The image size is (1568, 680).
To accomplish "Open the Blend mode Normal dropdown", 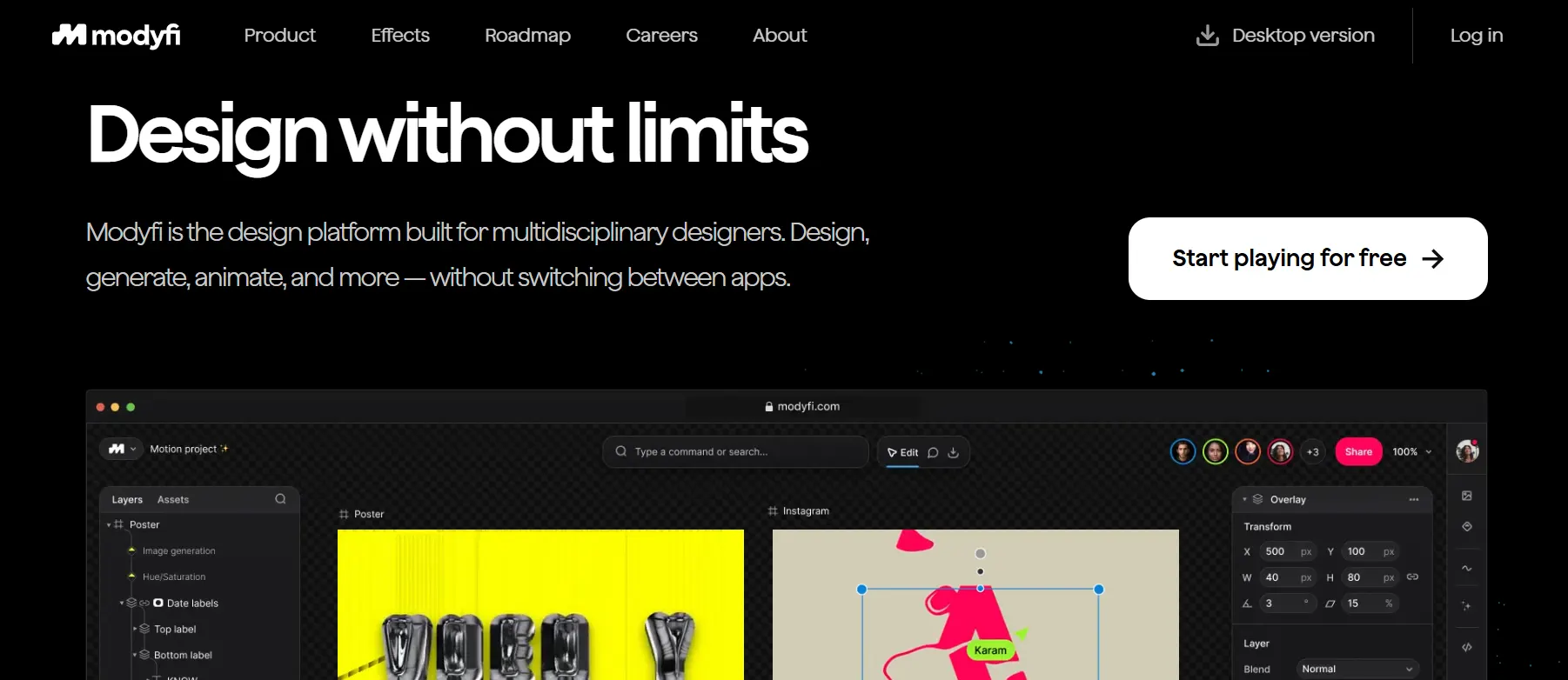I will click(1357, 669).
